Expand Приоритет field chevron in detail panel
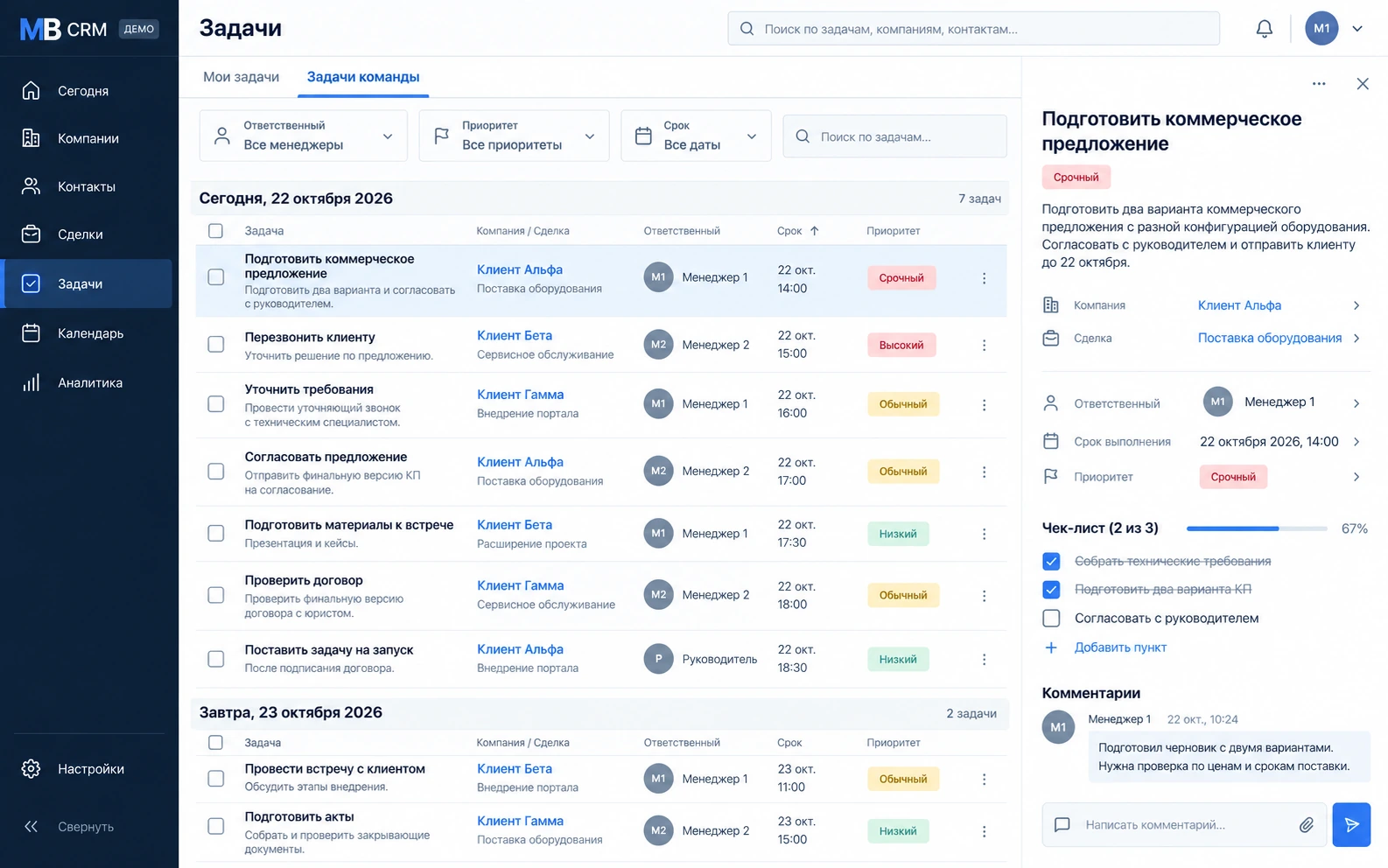Screen dimensions: 1388x868 [x=1356, y=477]
